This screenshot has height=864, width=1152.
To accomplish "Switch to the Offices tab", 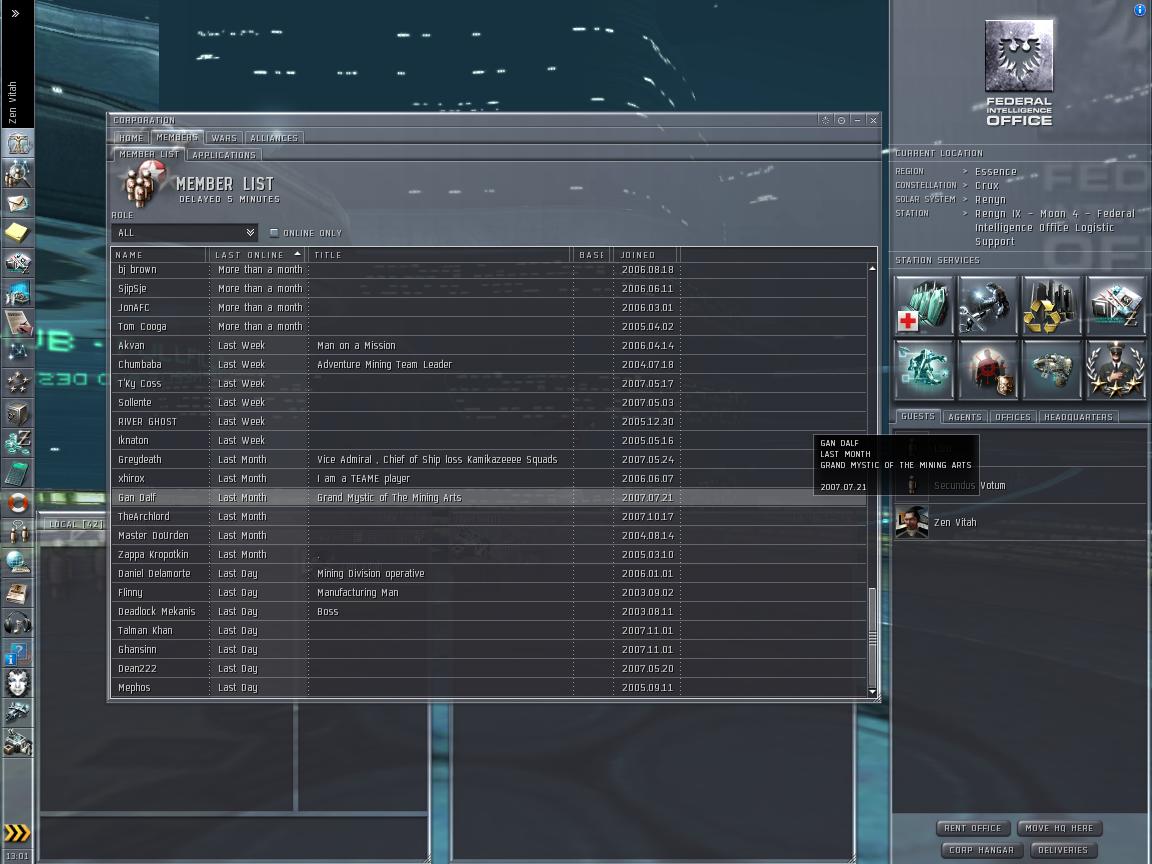I will (1012, 417).
